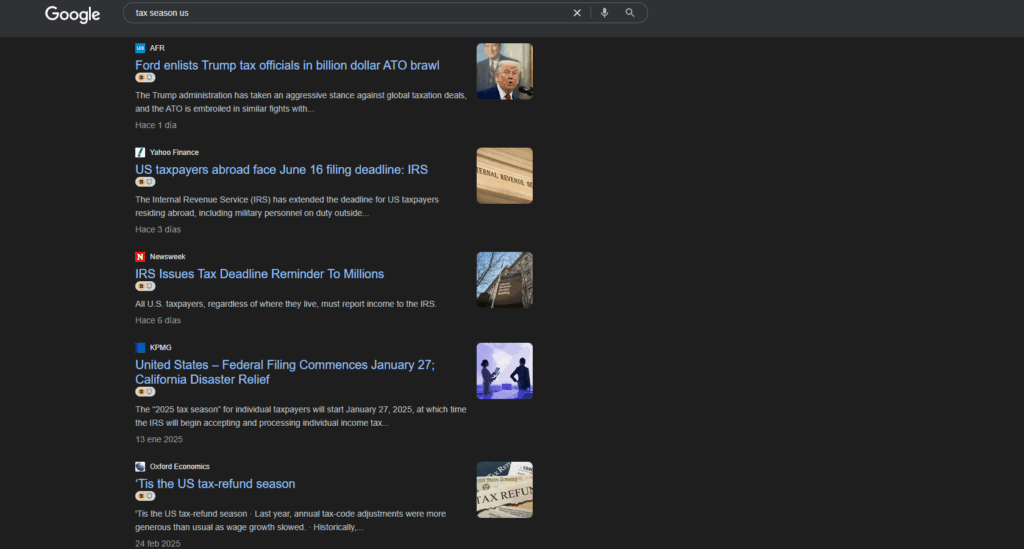Toggle the pill switch under the Ford enlists Trump headline

pos(145,78)
